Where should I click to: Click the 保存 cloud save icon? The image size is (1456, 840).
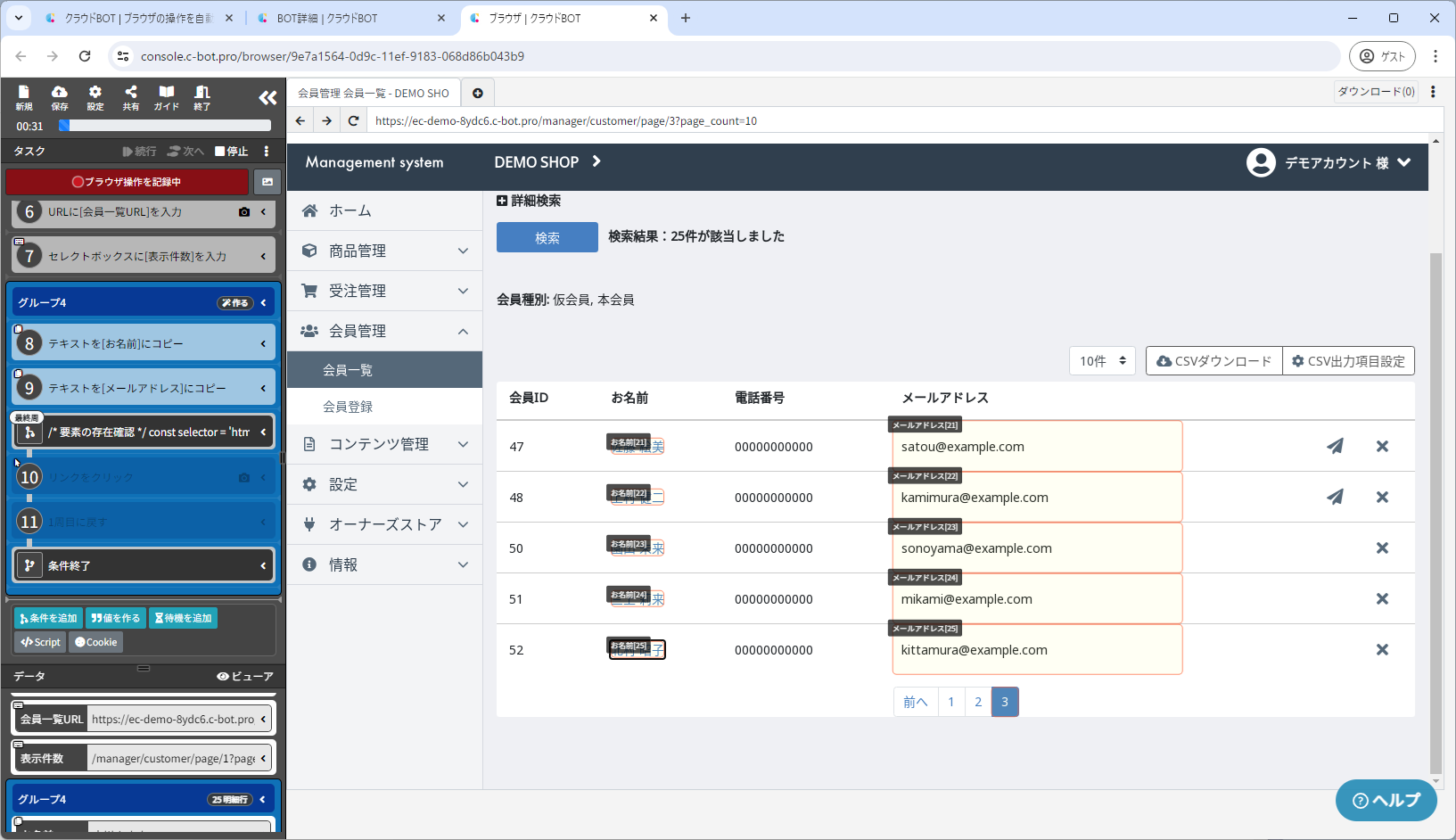tap(60, 97)
